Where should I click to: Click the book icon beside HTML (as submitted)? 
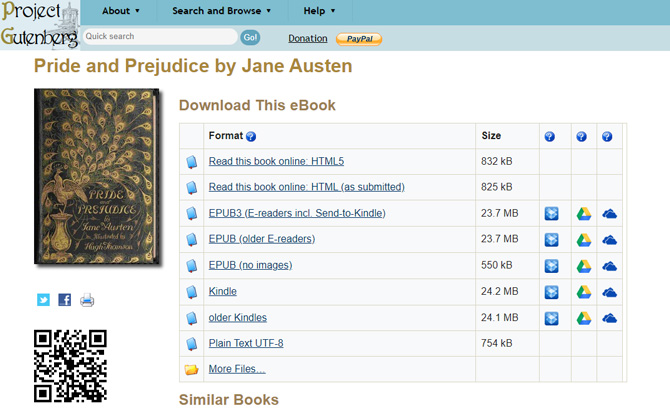coord(191,188)
